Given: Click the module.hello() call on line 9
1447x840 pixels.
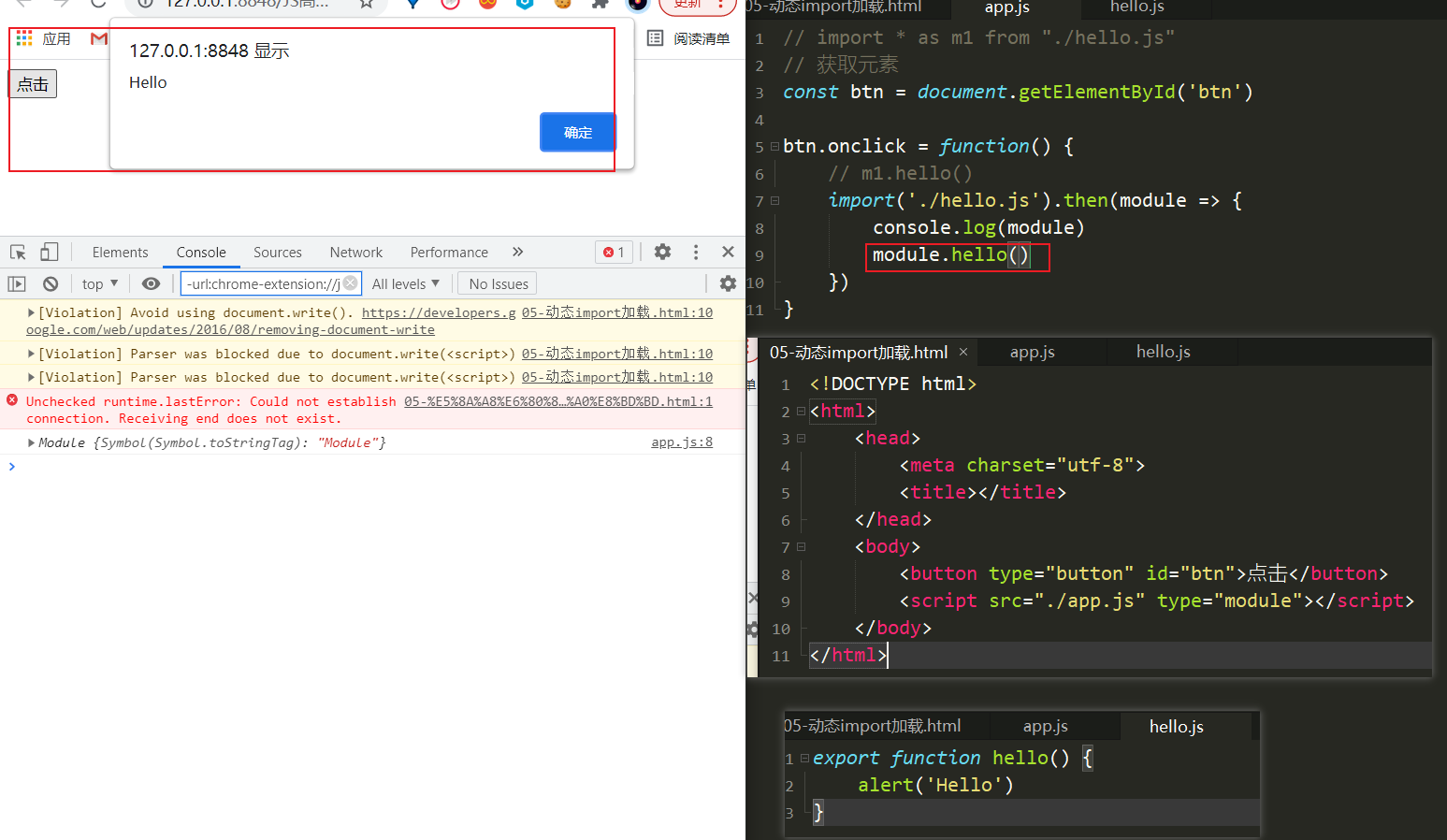Looking at the screenshot, I should [950, 255].
